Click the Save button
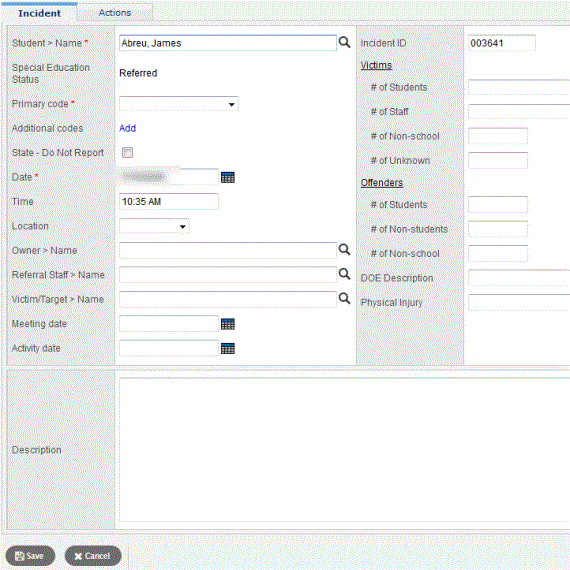This screenshot has height=570, width=570. tap(30, 556)
